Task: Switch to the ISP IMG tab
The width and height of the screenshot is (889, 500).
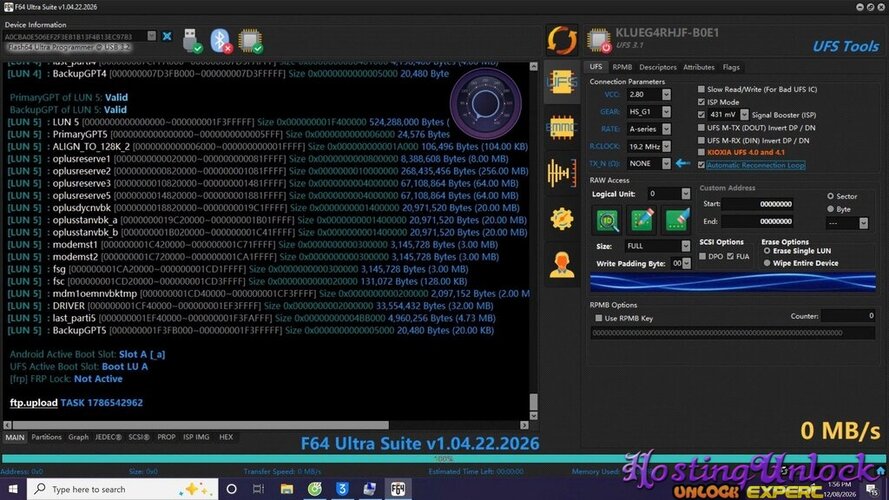Action: (196, 437)
